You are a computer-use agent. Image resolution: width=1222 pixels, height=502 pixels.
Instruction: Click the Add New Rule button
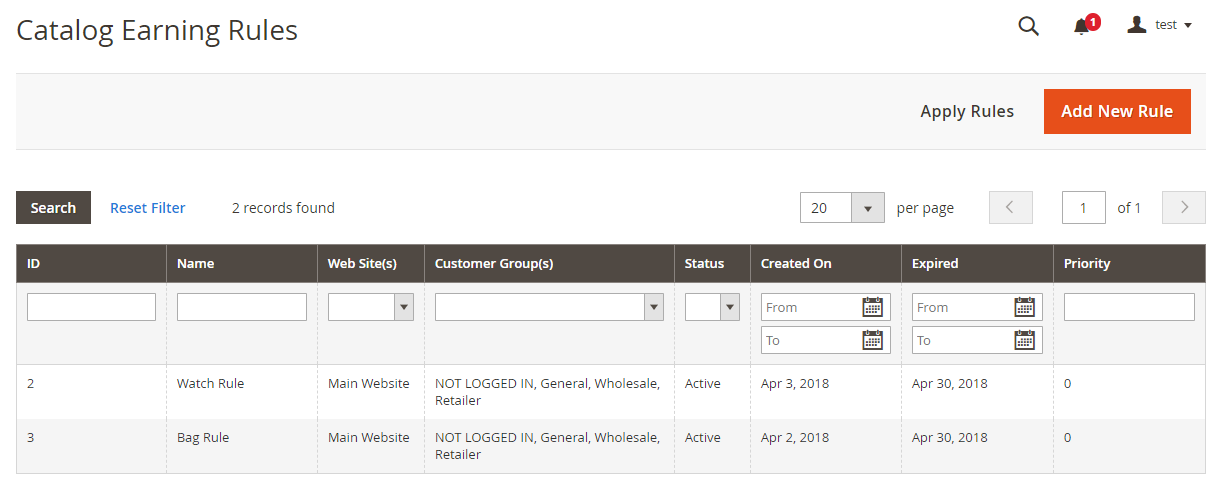1116,111
